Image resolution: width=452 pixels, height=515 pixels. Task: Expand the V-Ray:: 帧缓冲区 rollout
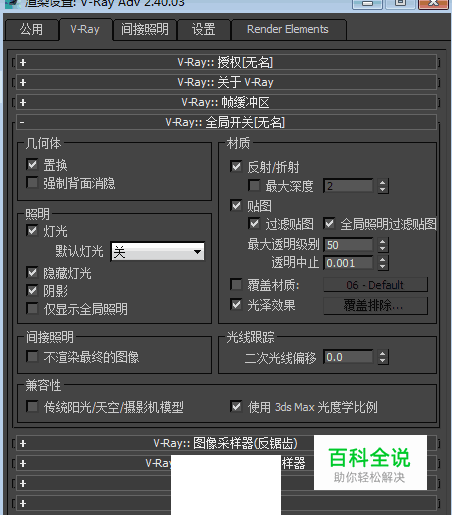point(226,102)
